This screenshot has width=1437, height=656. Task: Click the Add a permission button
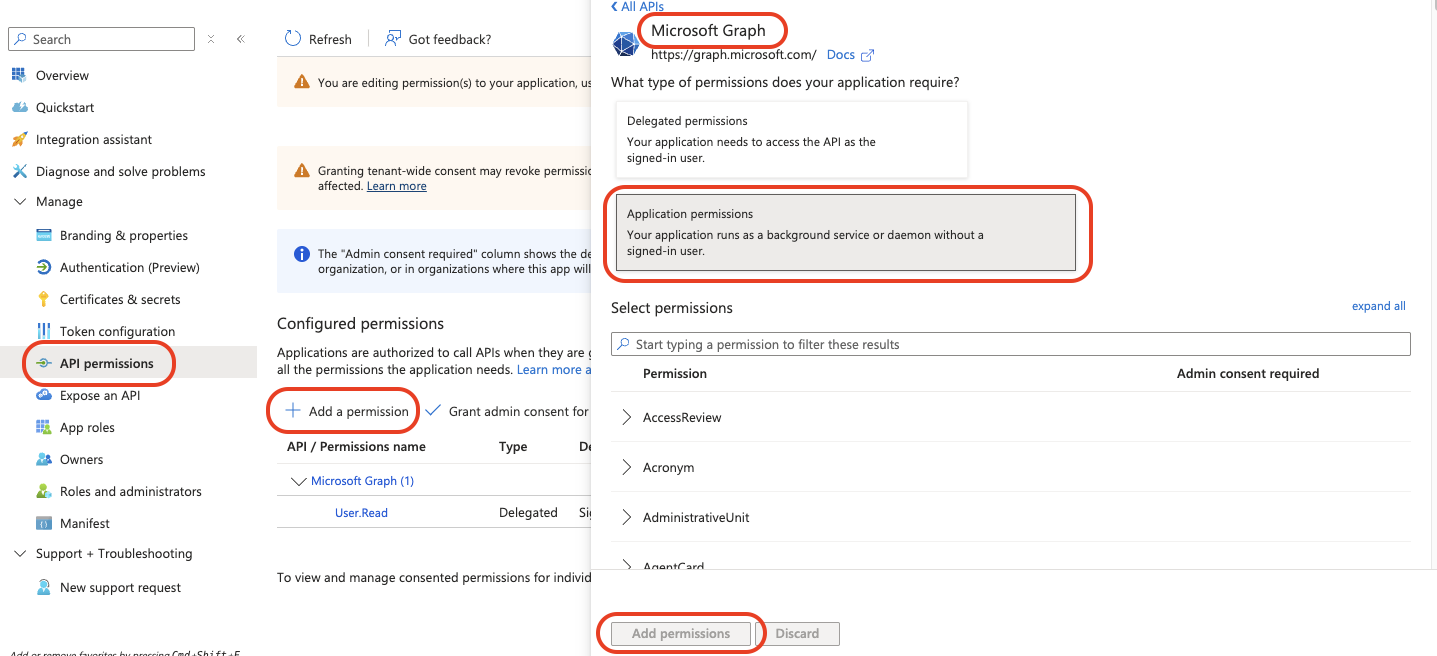(x=347, y=411)
